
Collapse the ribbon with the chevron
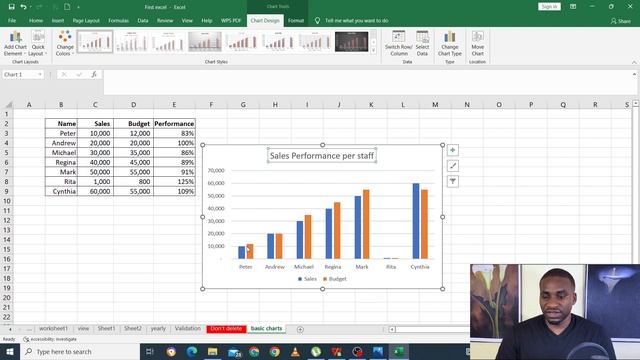[x=634, y=62]
